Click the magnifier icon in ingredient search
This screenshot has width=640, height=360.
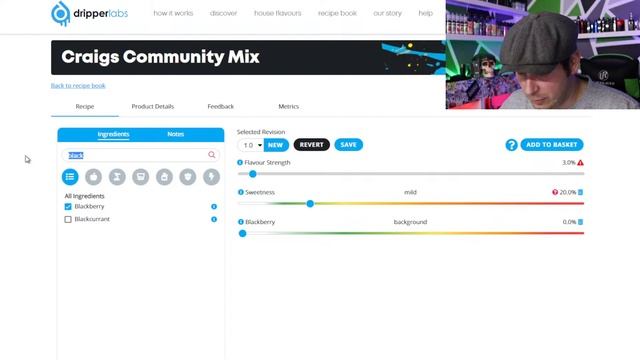(x=211, y=155)
